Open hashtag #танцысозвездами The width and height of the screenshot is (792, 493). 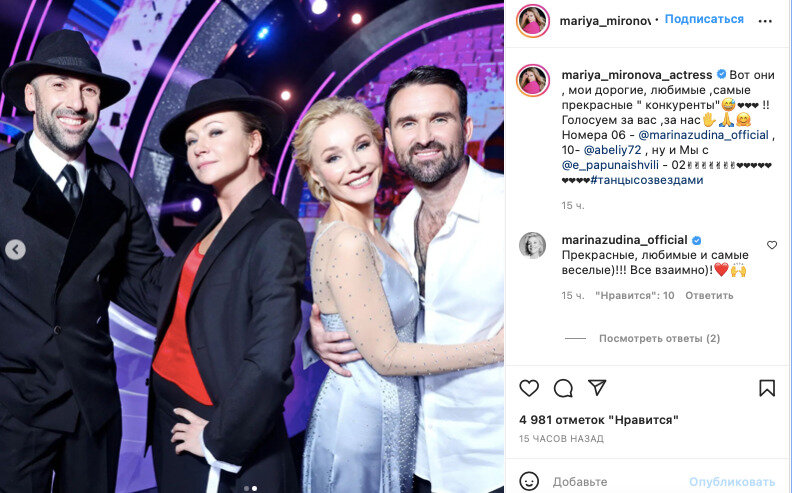point(647,180)
